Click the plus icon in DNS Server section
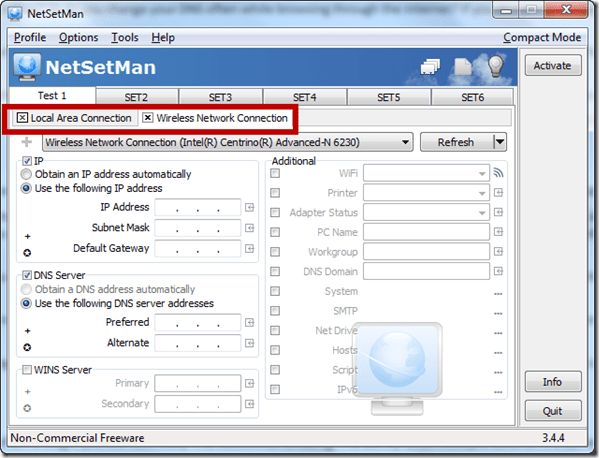Screen dimensions: 599x458 click(x=28, y=331)
